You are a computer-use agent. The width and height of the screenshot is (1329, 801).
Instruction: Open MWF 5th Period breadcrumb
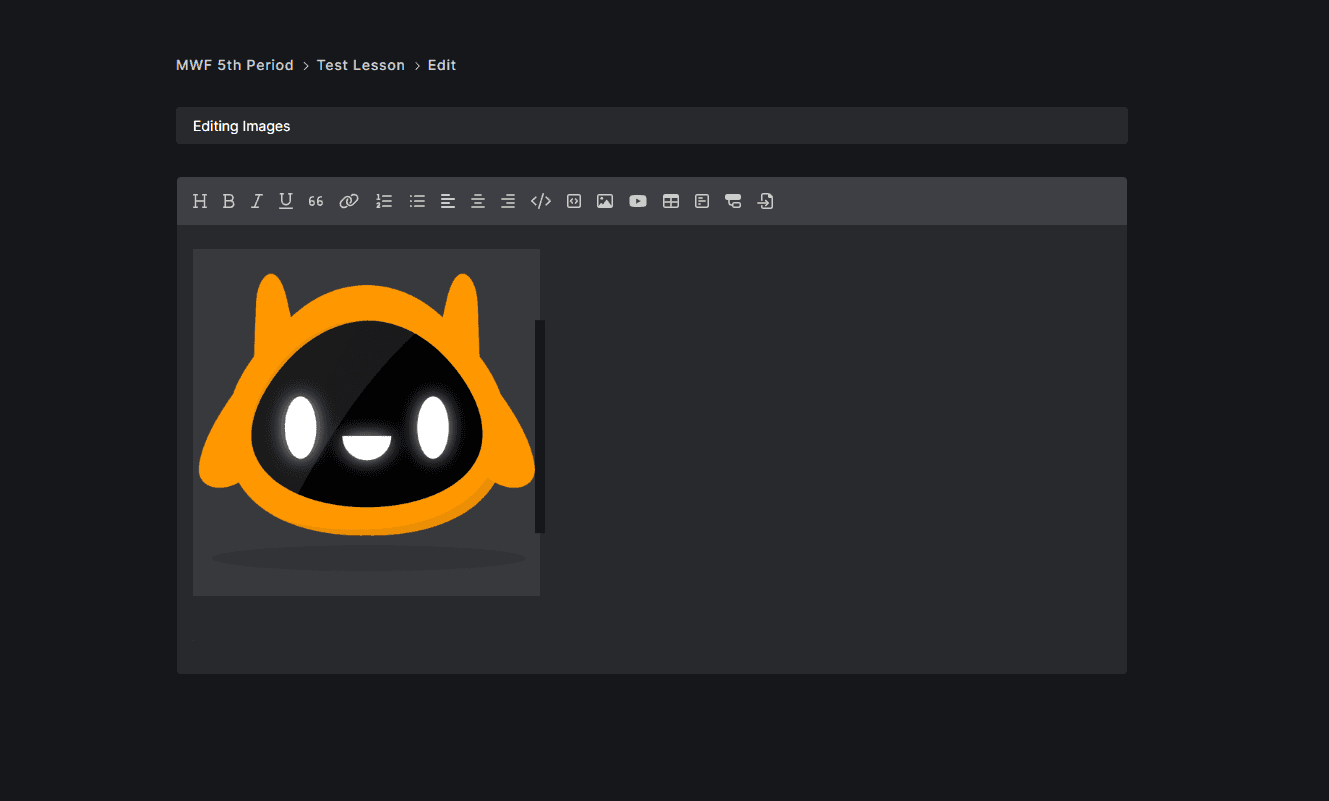pos(235,65)
